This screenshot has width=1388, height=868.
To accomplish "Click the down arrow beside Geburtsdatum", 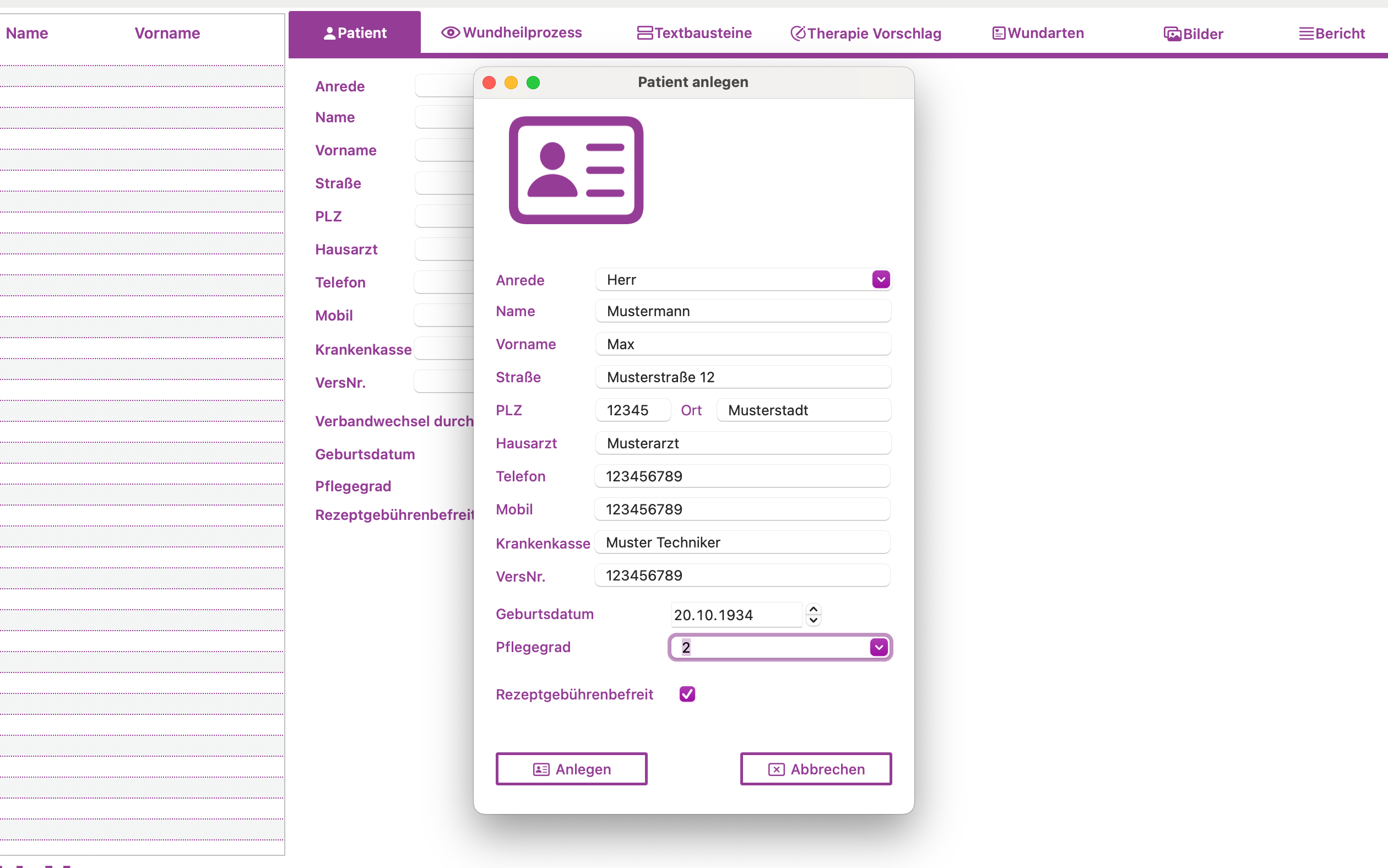I will [x=814, y=621].
